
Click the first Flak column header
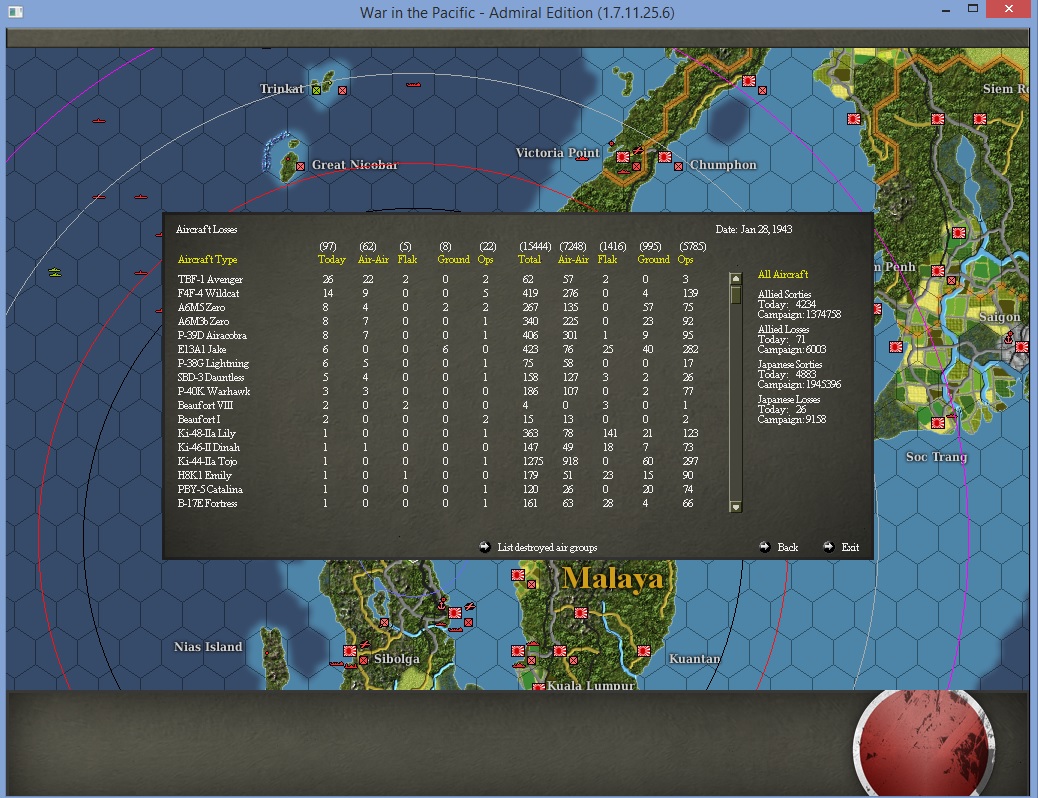407,260
